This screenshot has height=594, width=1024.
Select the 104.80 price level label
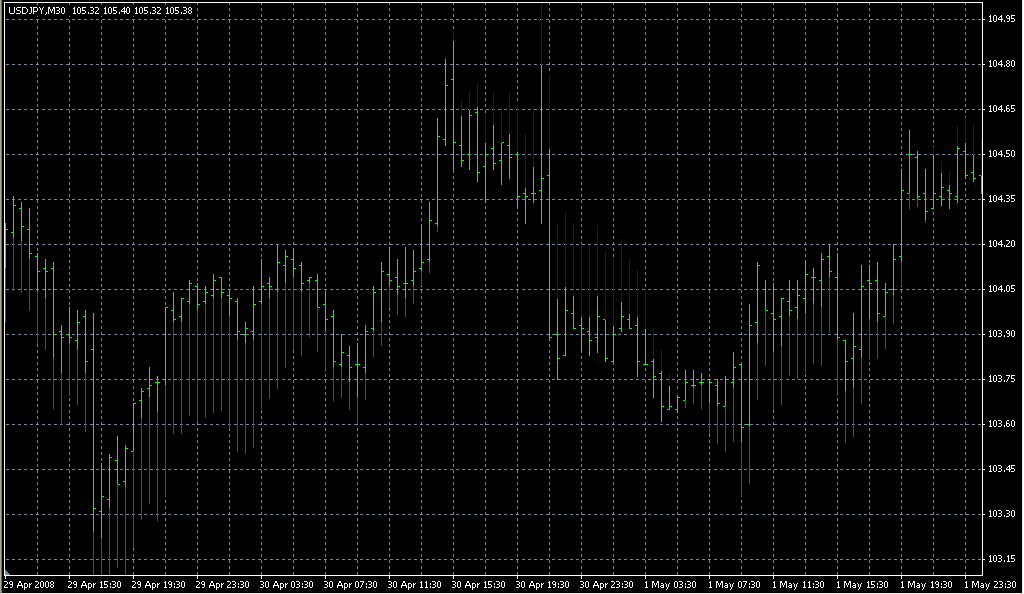coord(1001,64)
